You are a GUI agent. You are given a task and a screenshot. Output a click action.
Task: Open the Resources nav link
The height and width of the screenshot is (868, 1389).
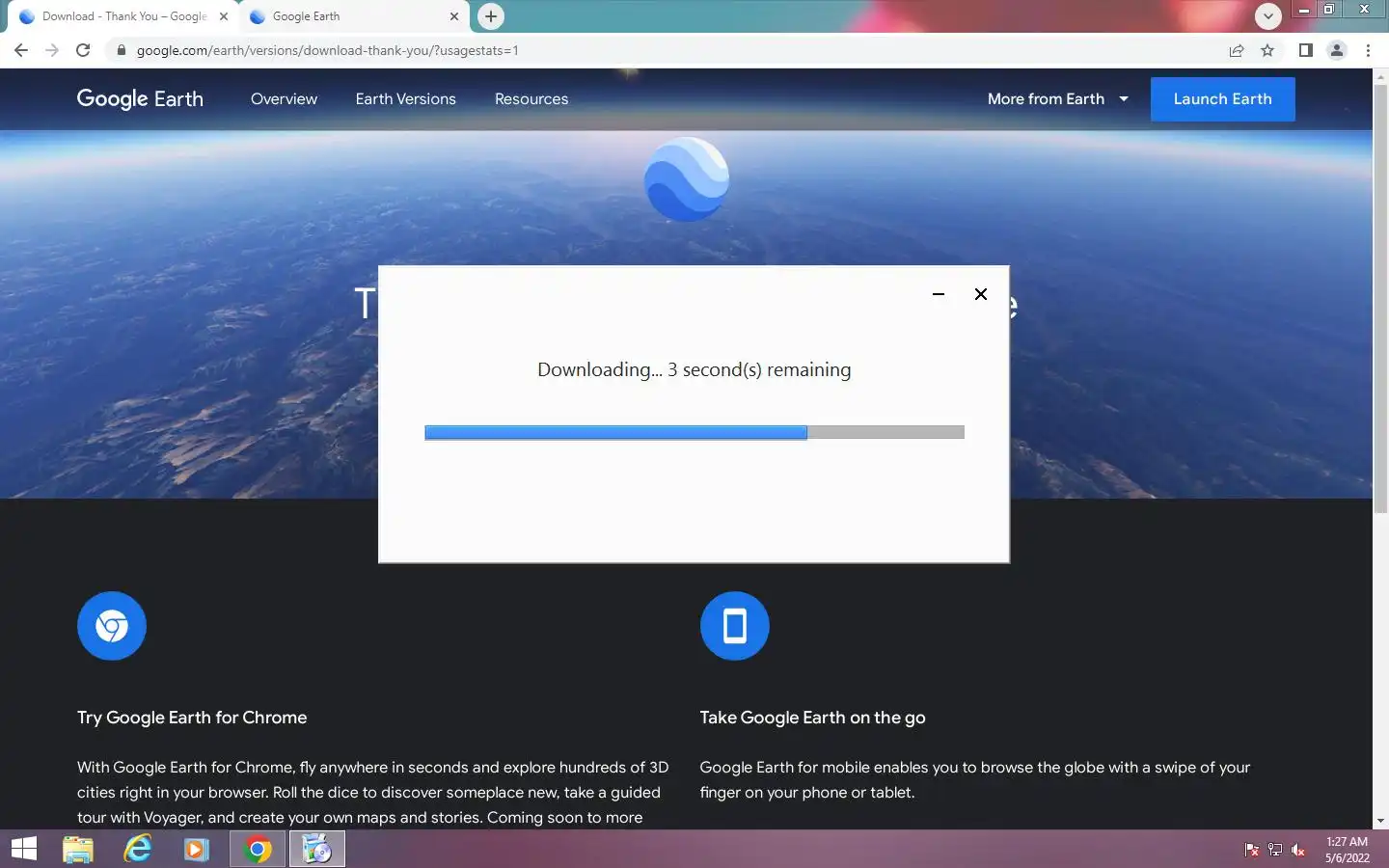pos(531,99)
